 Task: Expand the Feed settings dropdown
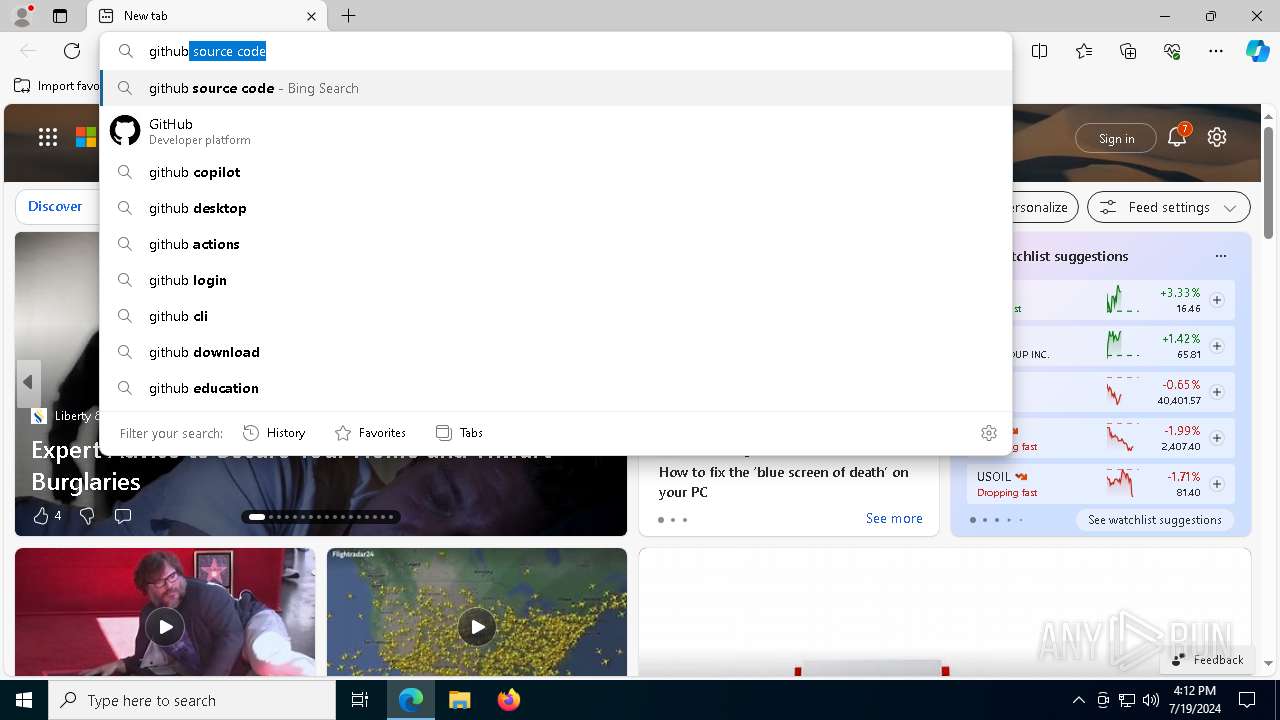tap(1169, 207)
